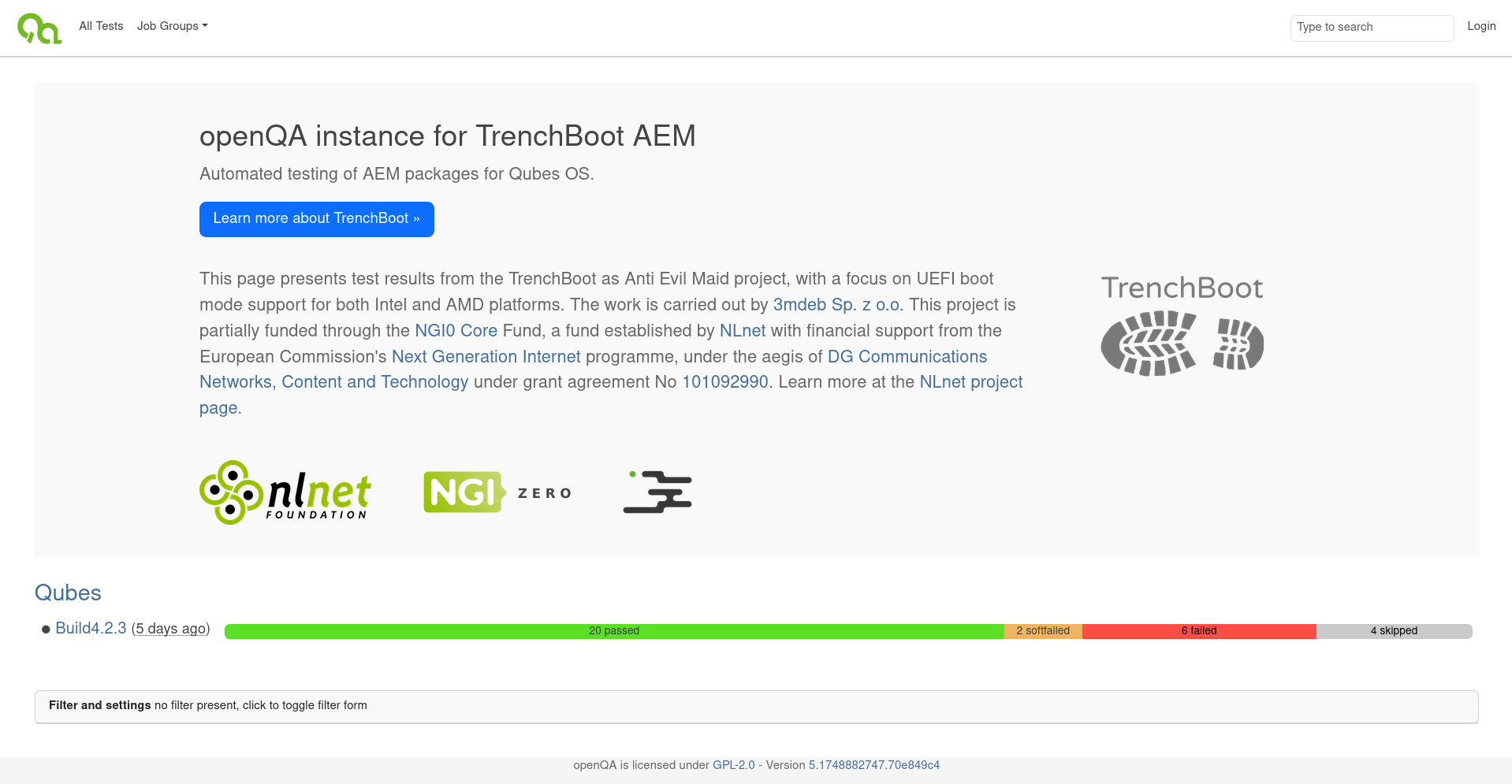Click the 20 passed green progress segment
The width and height of the screenshot is (1512, 784).
615,630
